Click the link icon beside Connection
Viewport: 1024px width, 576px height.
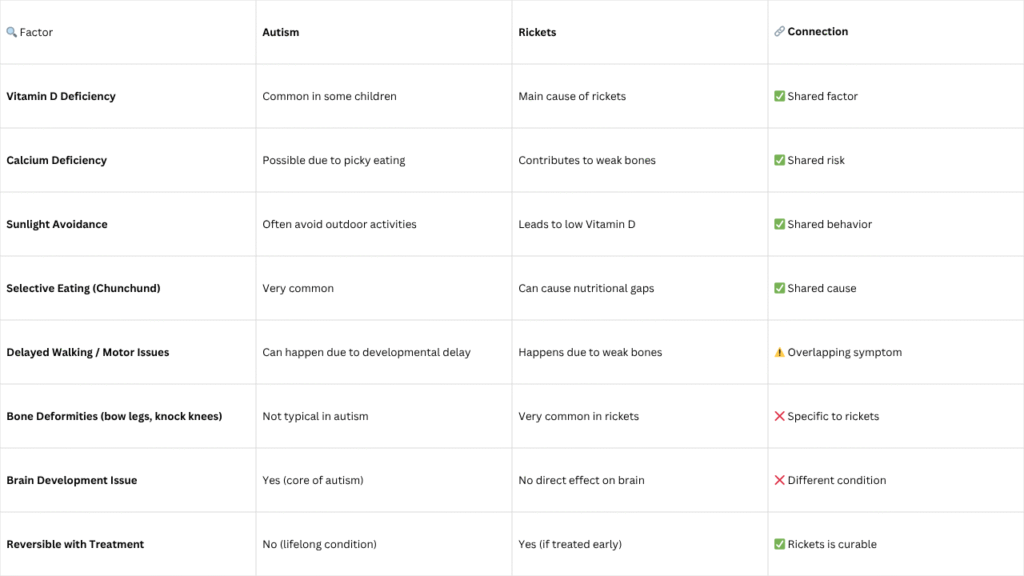779,31
